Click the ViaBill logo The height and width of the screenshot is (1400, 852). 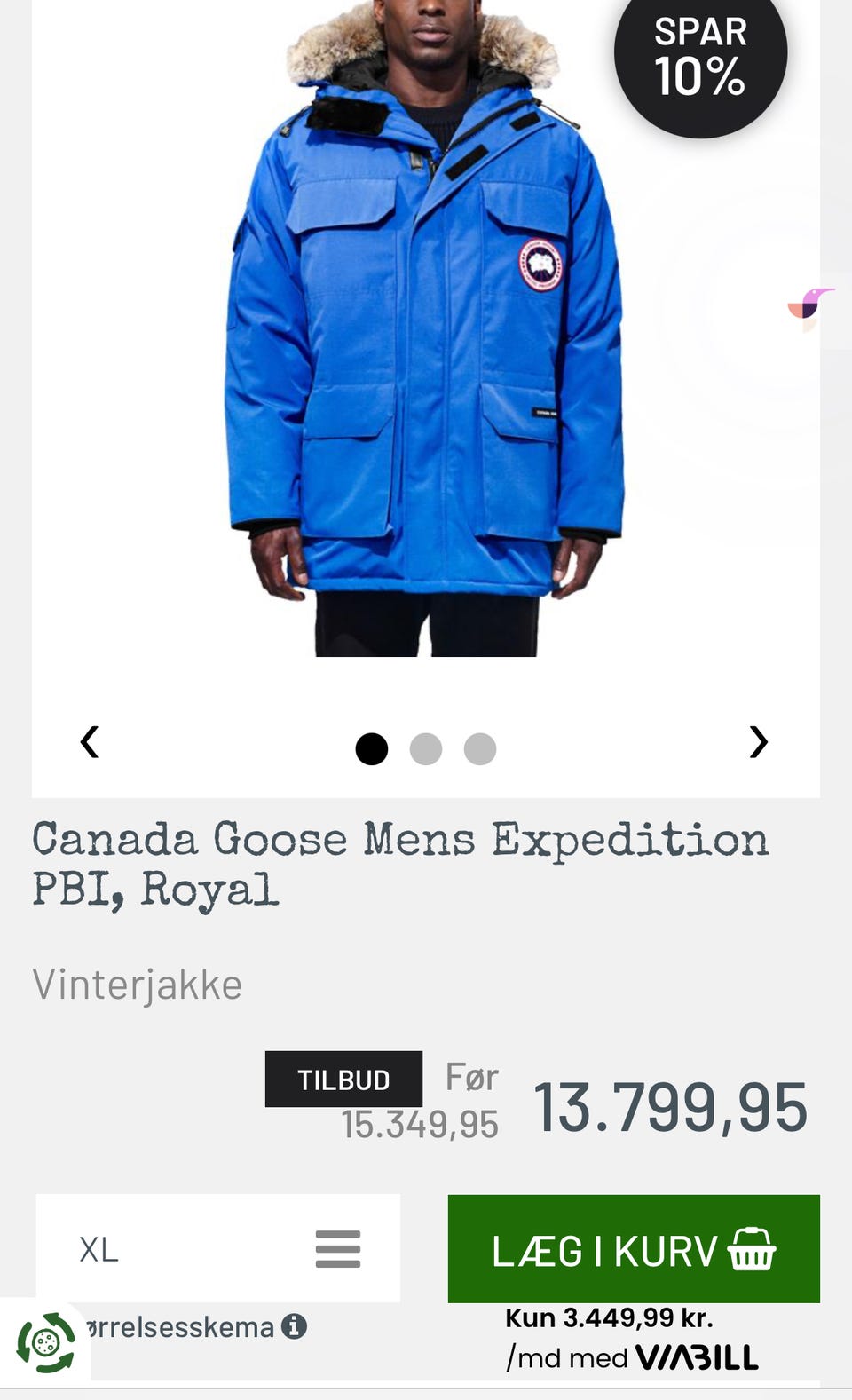click(x=698, y=1357)
